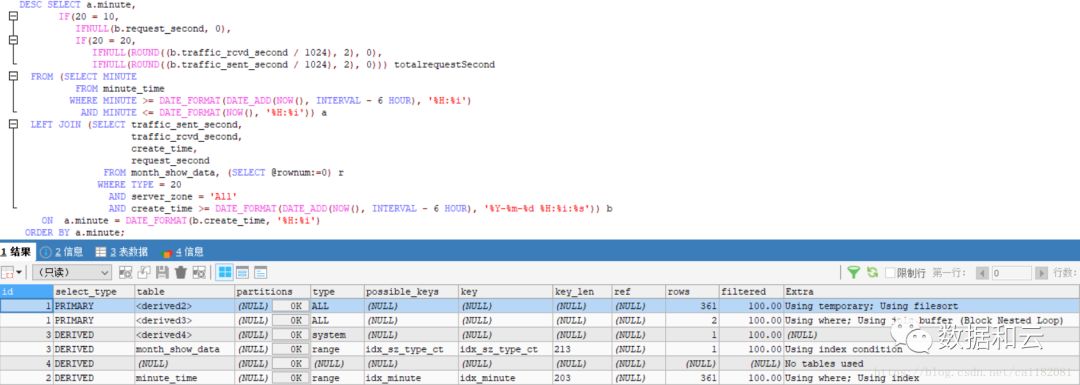Click the 0K button in month_show_data row

[x=291, y=349]
